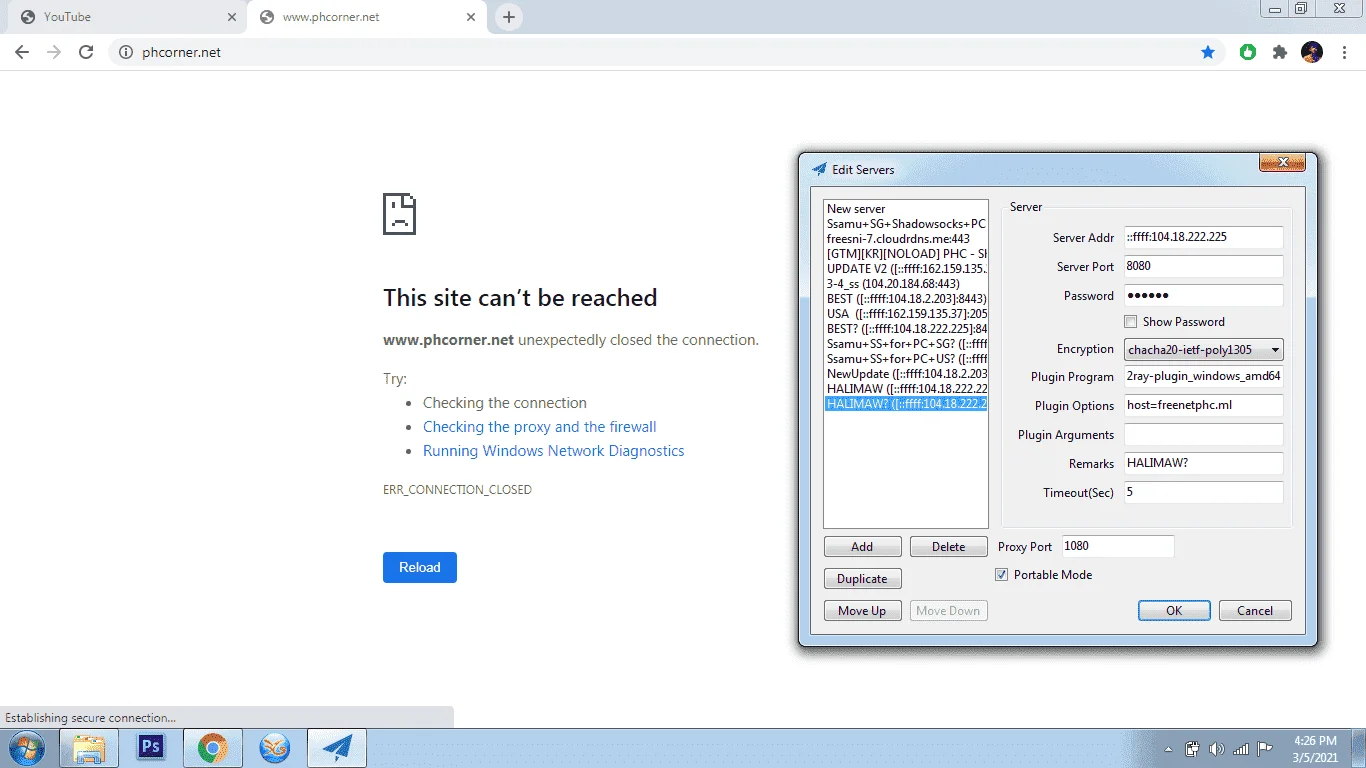Image resolution: width=1366 pixels, height=768 pixels.
Task: Click the Chrome forward arrow
Action: click(x=54, y=52)
